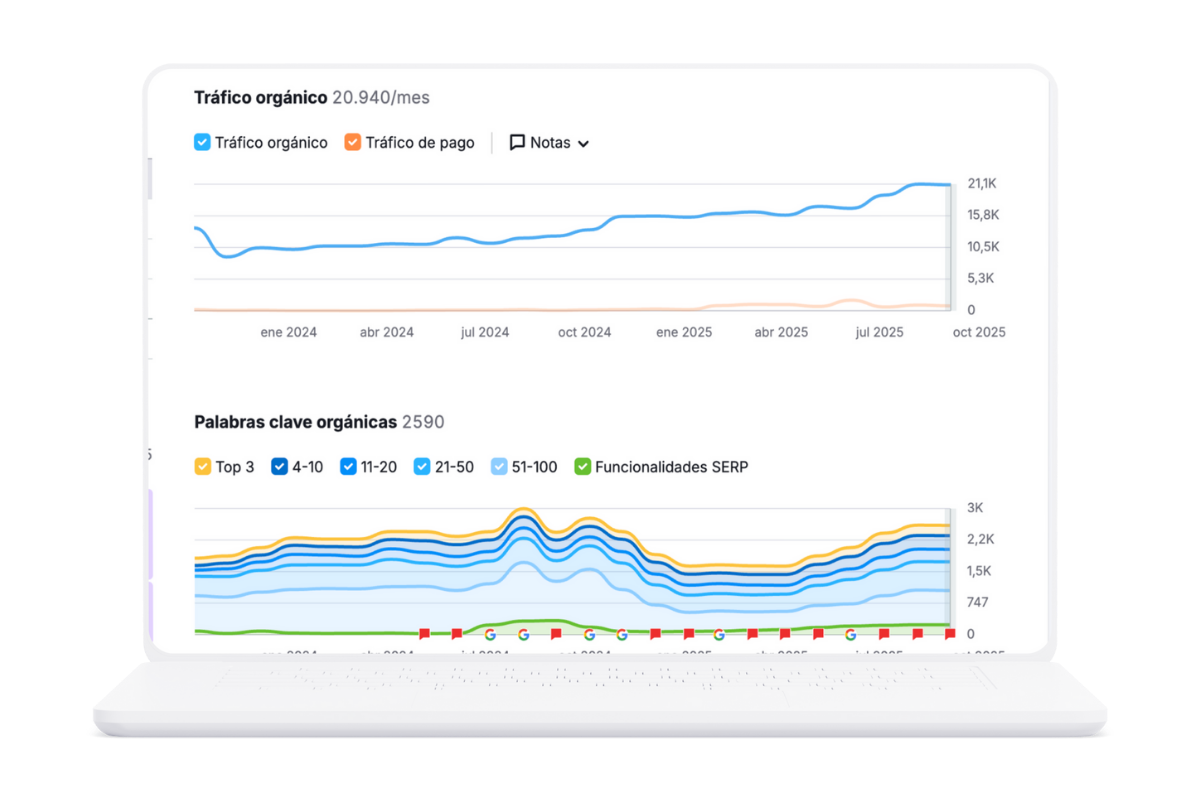The height and width of the screenshot is (800, 1200).
Task: Click the leftmost Google update icon on timeline
Action: pyautogui.click(x=490, y=634)
